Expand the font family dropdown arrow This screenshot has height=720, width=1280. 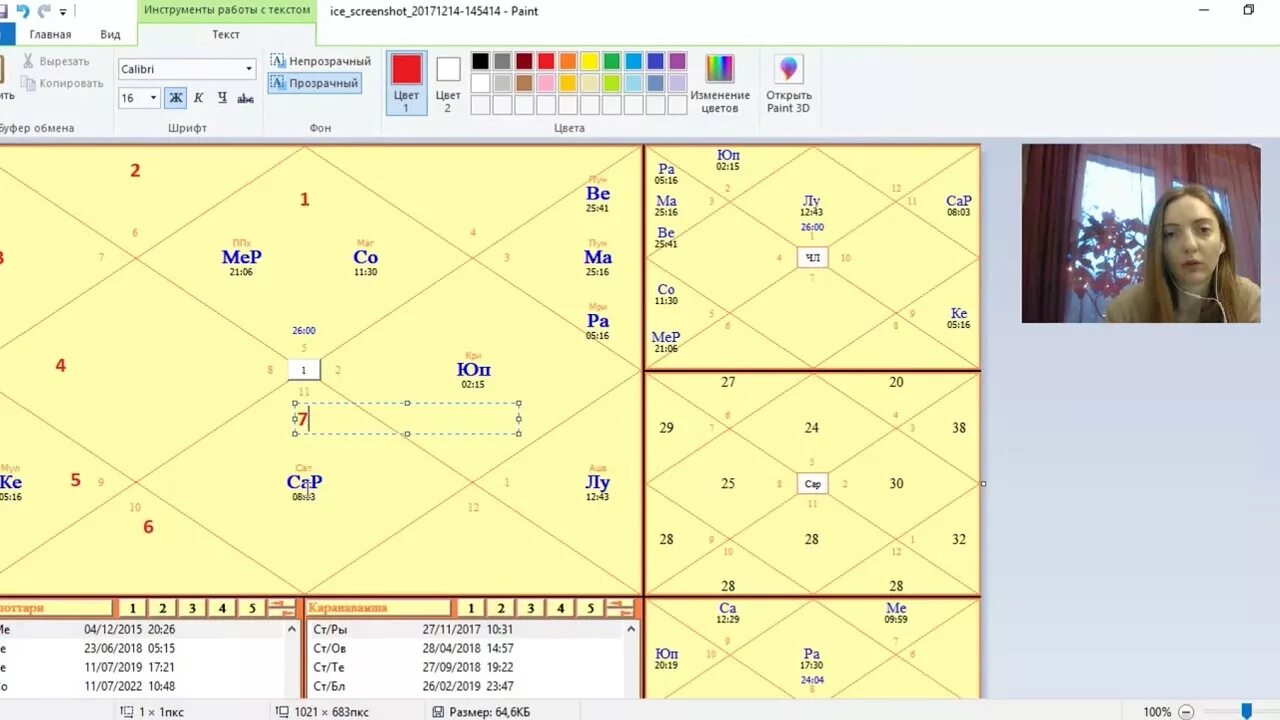249,69
